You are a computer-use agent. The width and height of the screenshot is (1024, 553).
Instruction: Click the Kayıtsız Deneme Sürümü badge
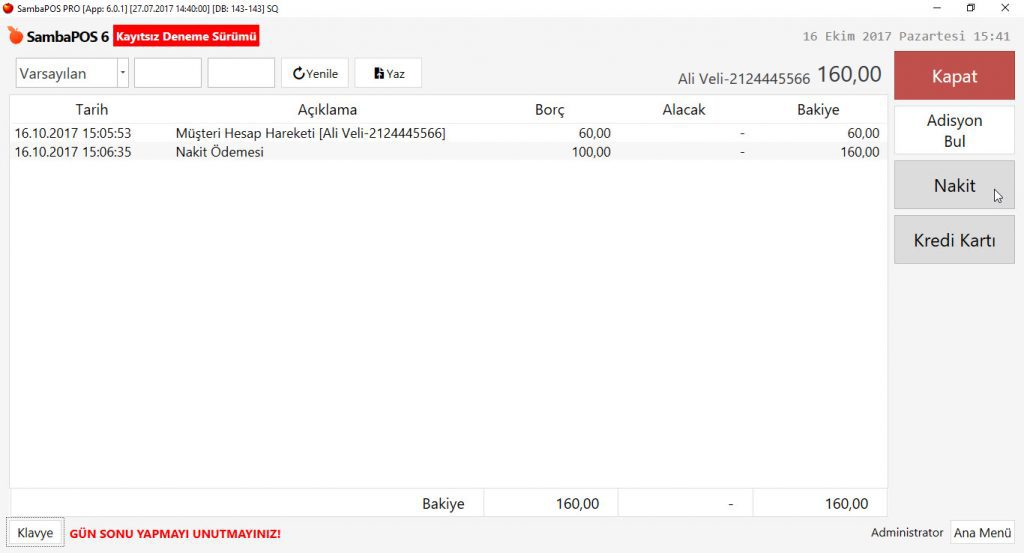[187, 37]
